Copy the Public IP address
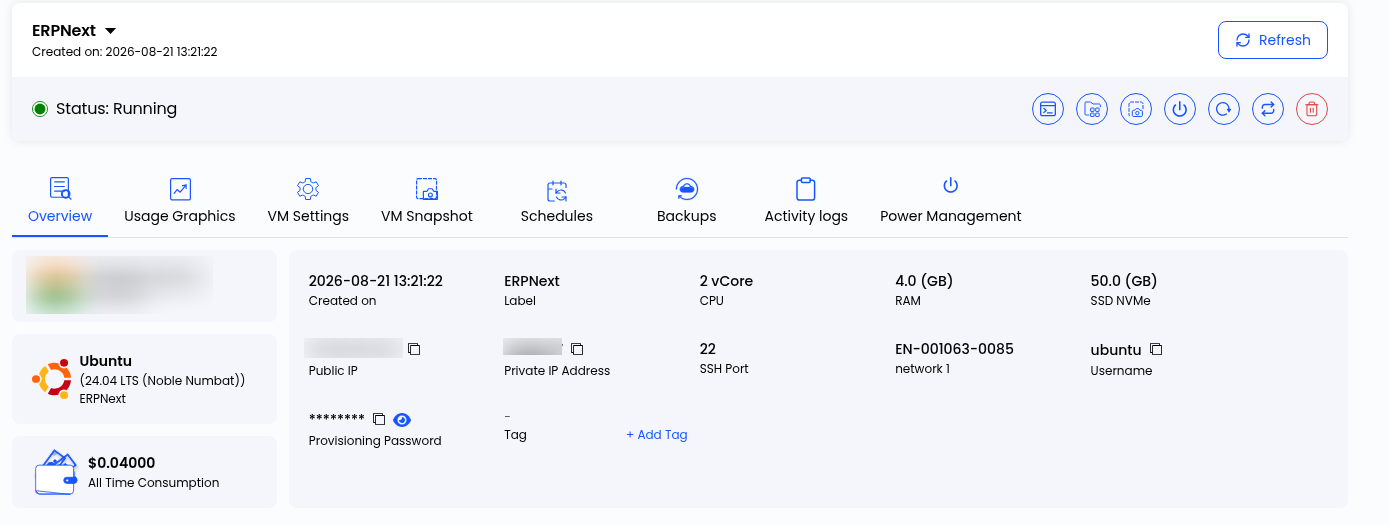The height and width of the screenshot is (525, 1389). click(414, 349)
